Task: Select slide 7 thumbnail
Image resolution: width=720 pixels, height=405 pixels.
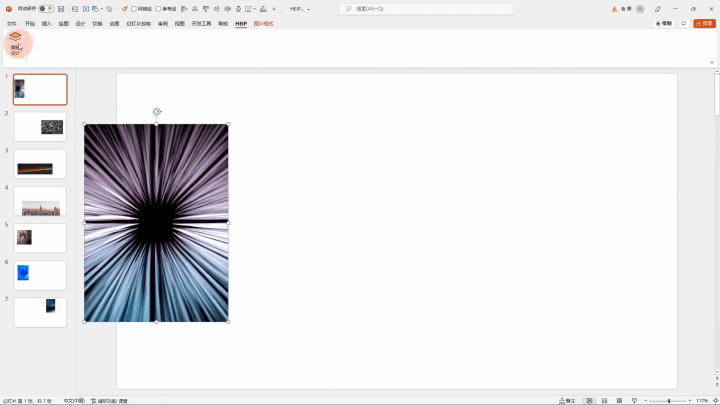Action: [40, 313]
